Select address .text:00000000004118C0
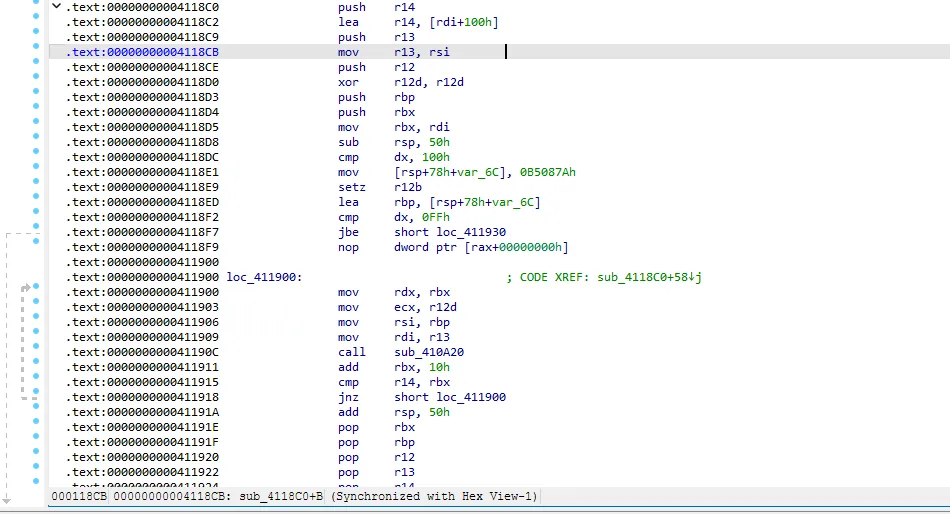Image resolution: width=950 pixels, height=514 pixels. coord(142,7)
